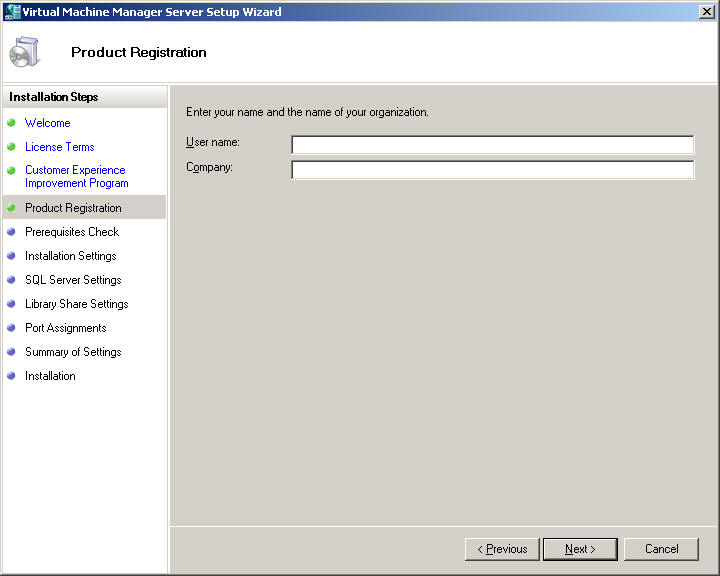Click blue bullet beside Prerequisites Check
720x576 pixels.
[x=11, y=232]
